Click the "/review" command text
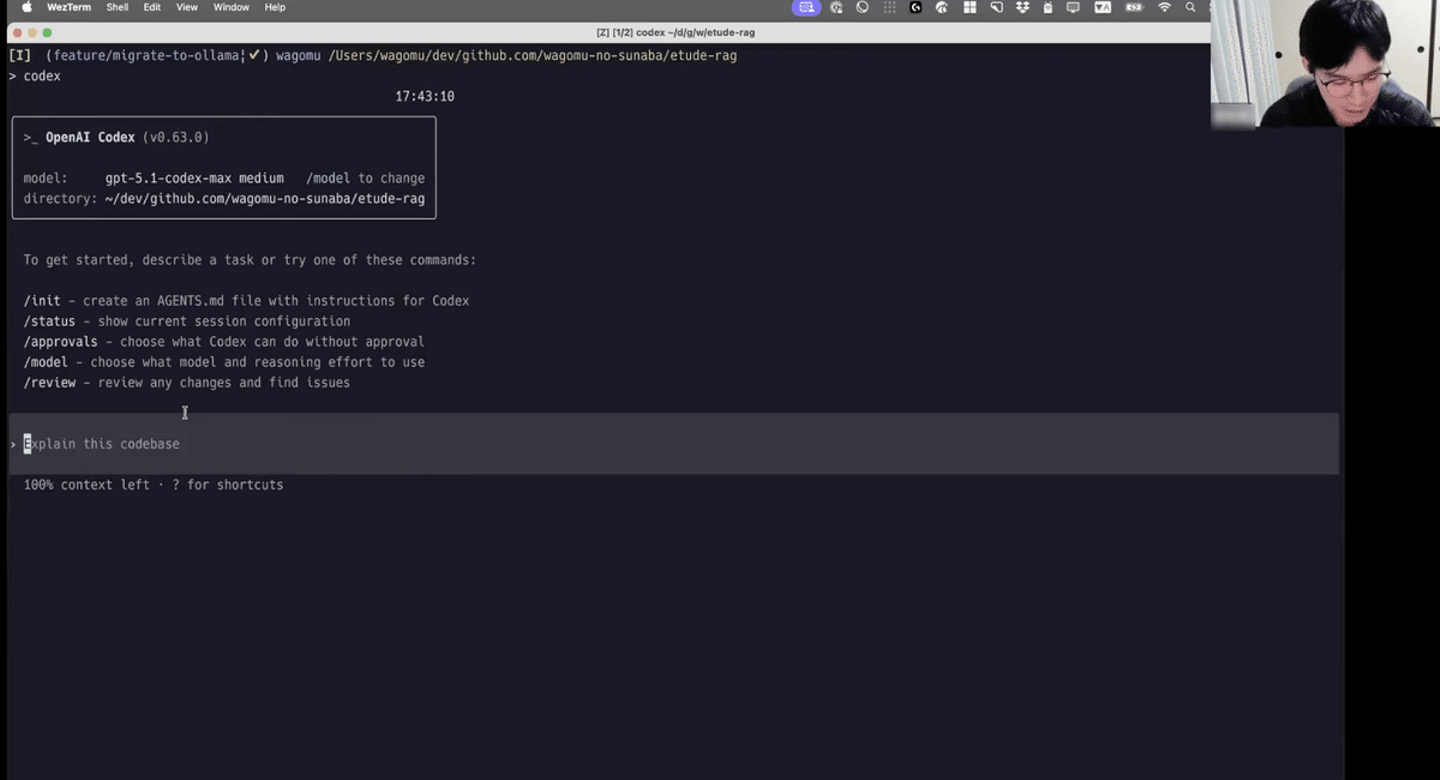The width and height of the screenshot is (1440, 780). point(50,383)
